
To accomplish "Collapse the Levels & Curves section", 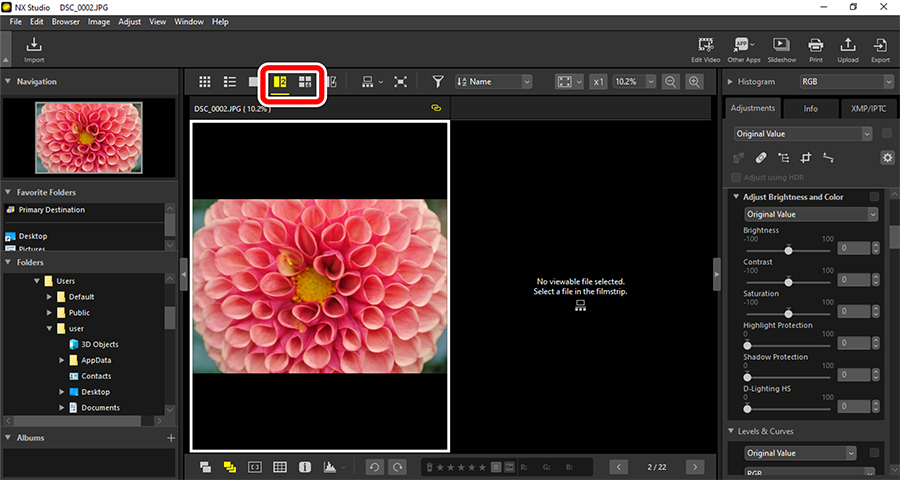I will [x=731, y=431].
